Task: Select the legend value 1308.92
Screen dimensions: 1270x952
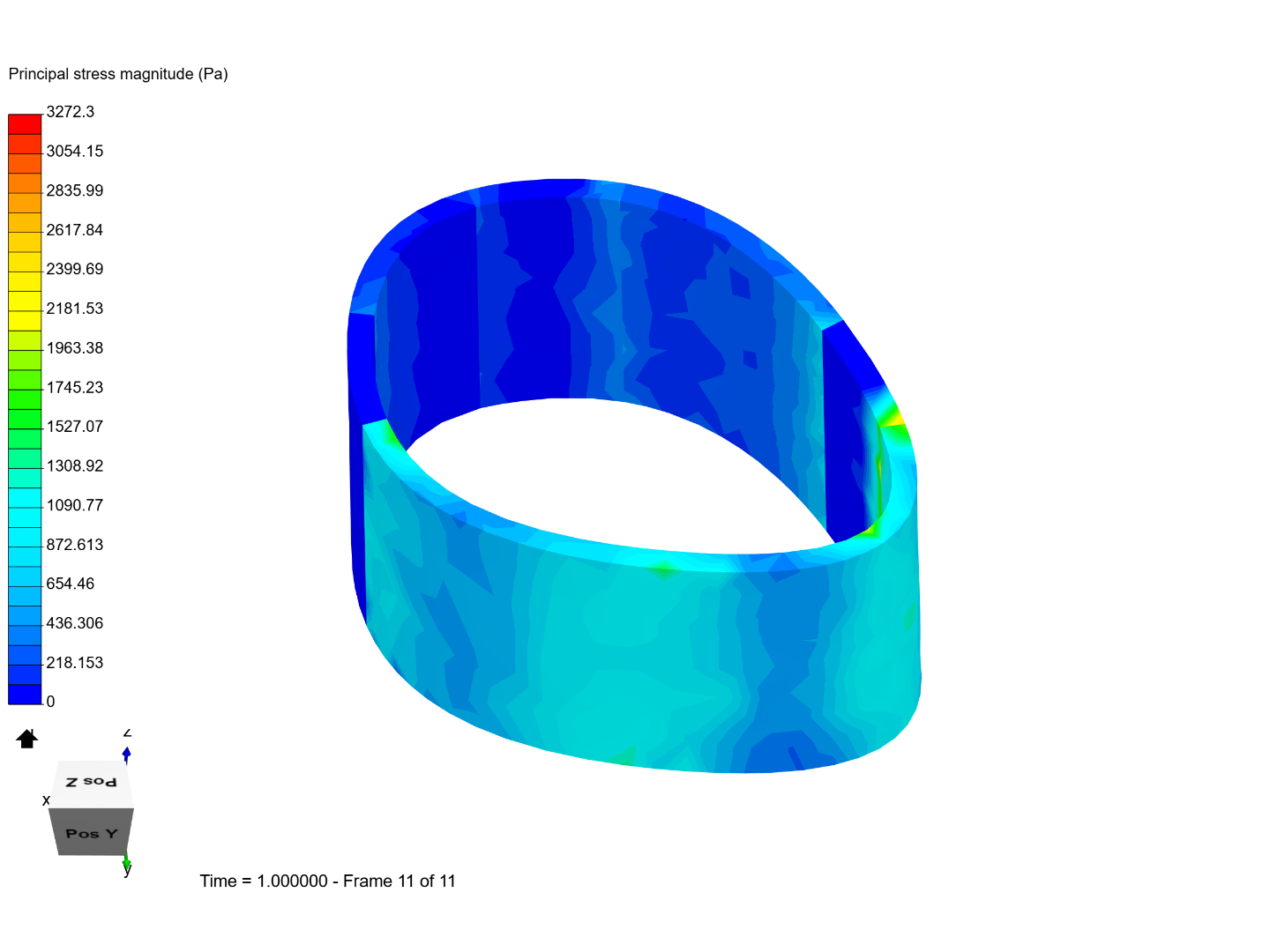Action: tap(75, 465)
